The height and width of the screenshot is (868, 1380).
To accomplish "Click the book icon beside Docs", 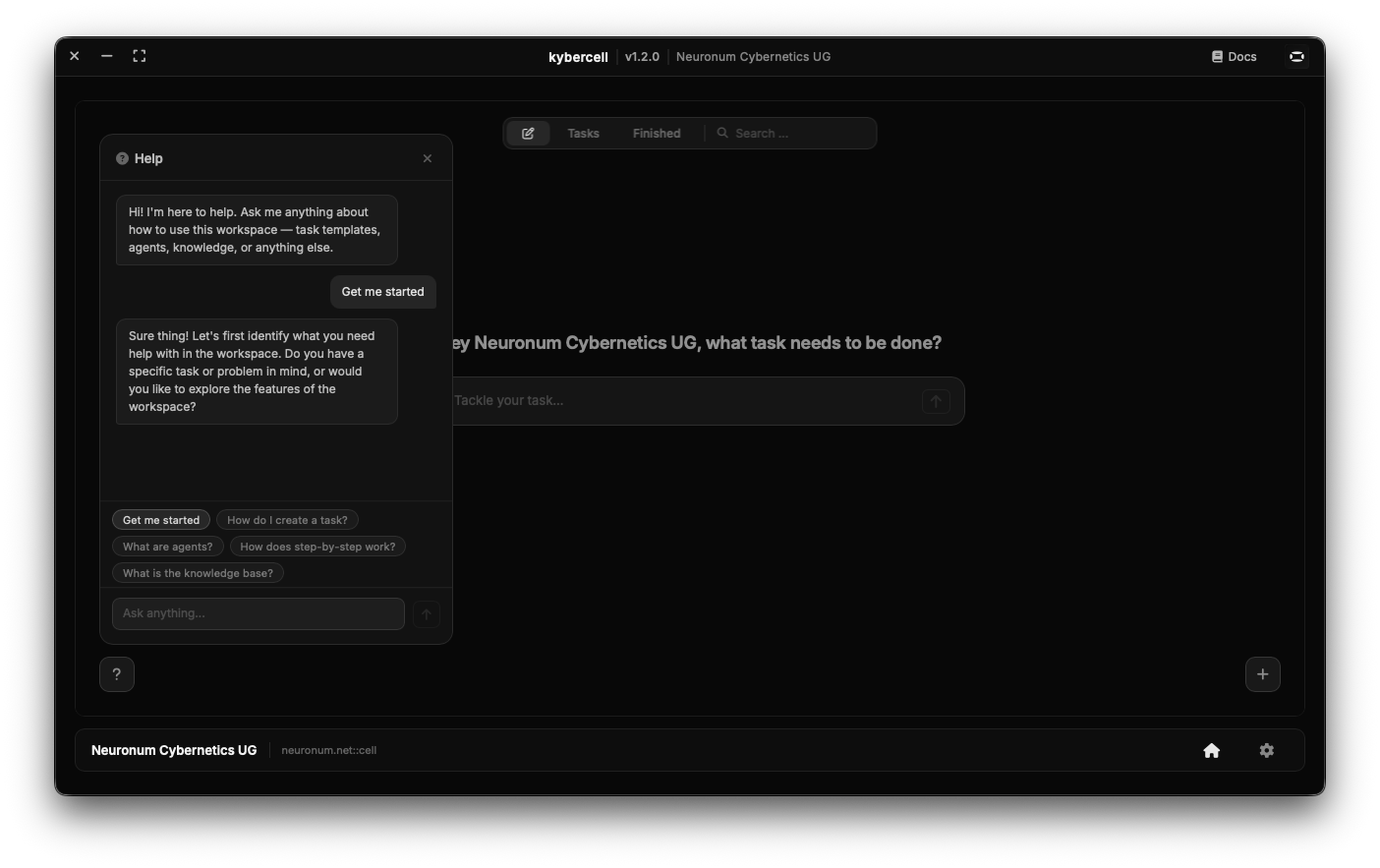I will (1217, 57).
